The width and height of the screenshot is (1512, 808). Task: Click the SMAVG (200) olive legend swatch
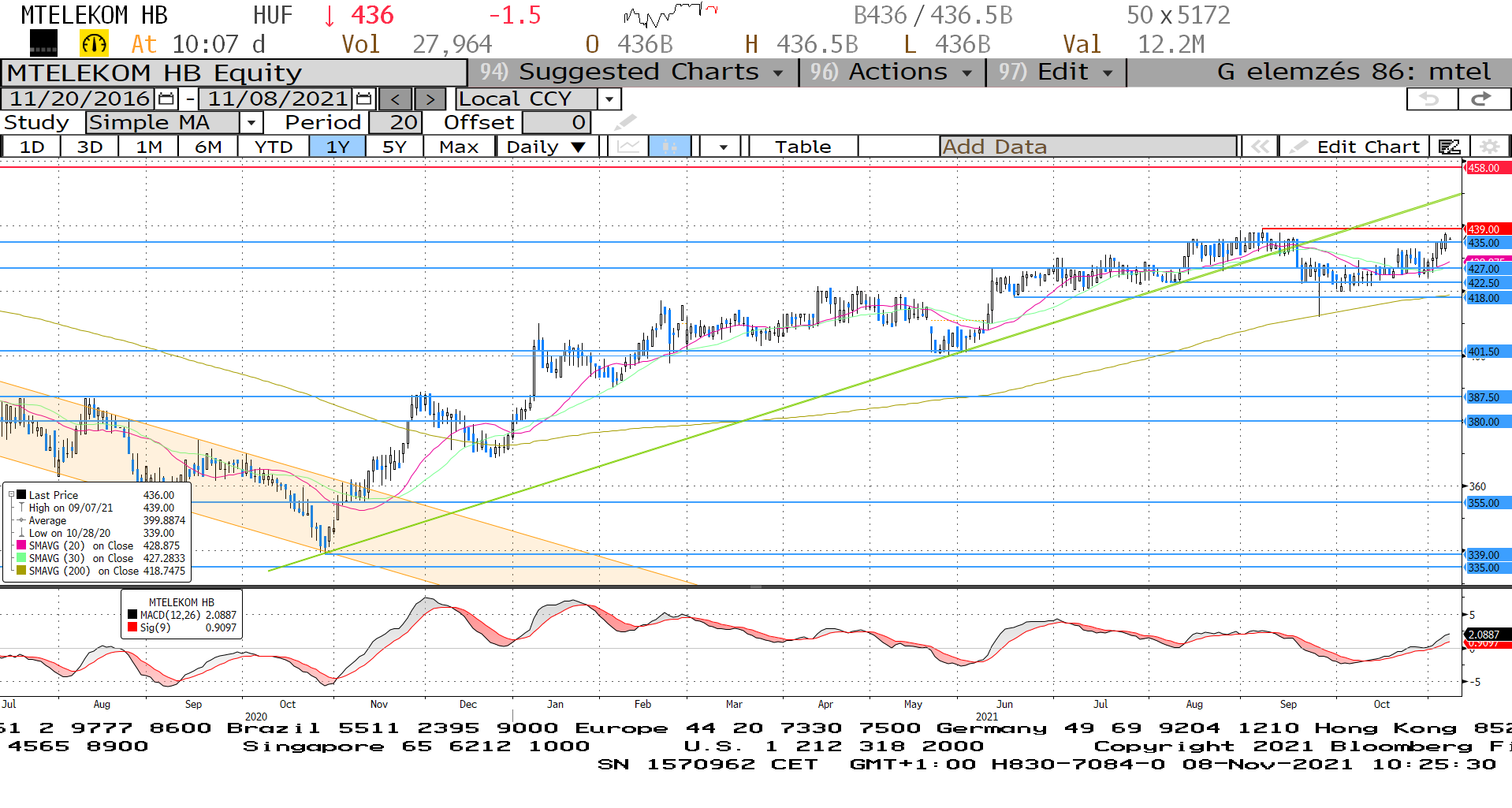[21, 571]
